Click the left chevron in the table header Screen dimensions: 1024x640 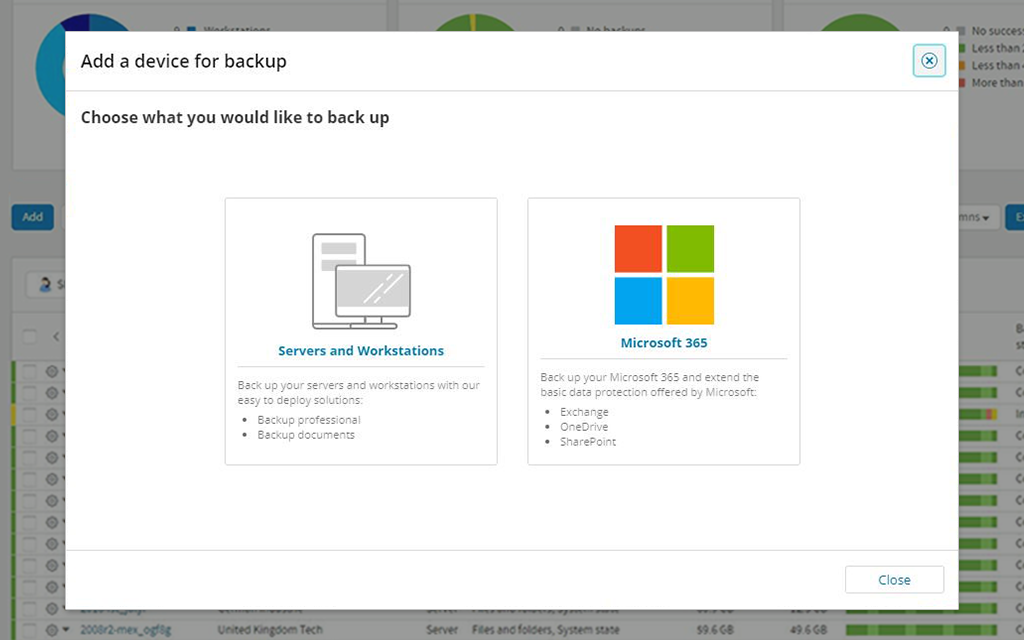[56, 336]
